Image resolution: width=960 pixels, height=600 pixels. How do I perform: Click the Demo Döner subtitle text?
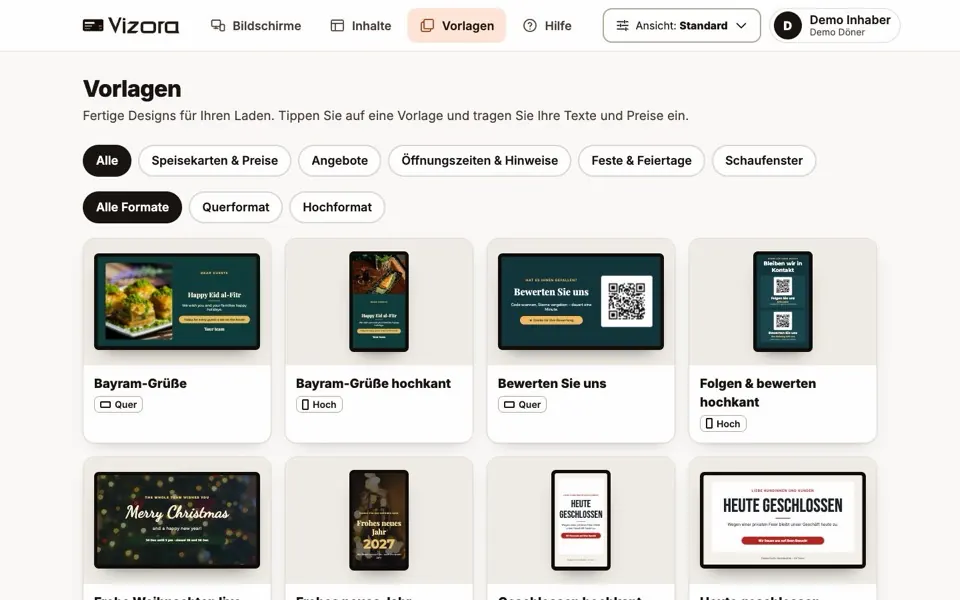pos(837,32)
